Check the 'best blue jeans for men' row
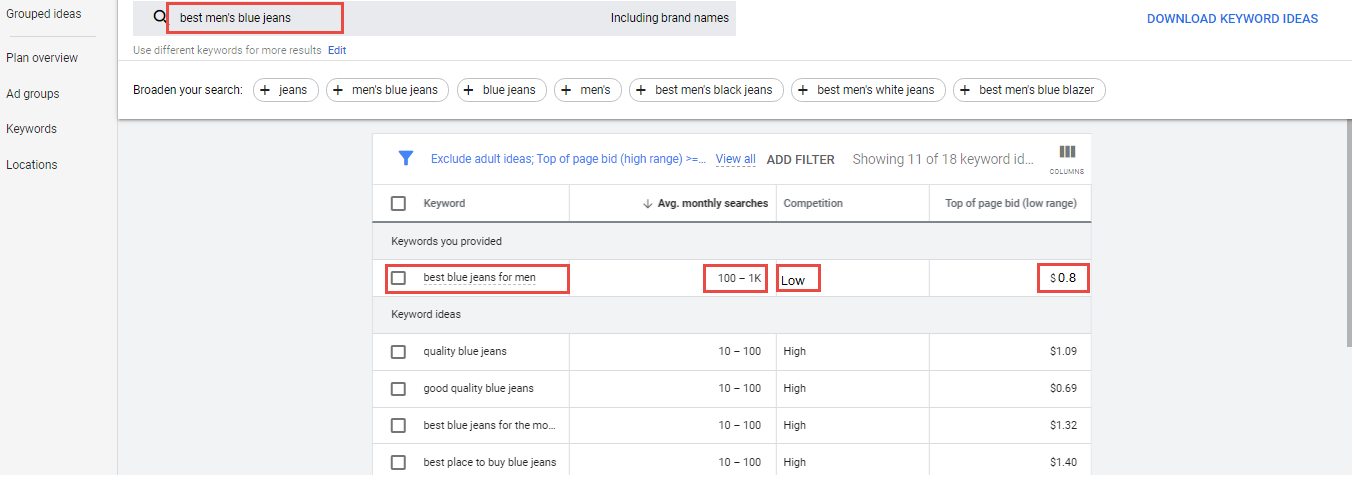Screen dimensions: 1355x481 398,278
